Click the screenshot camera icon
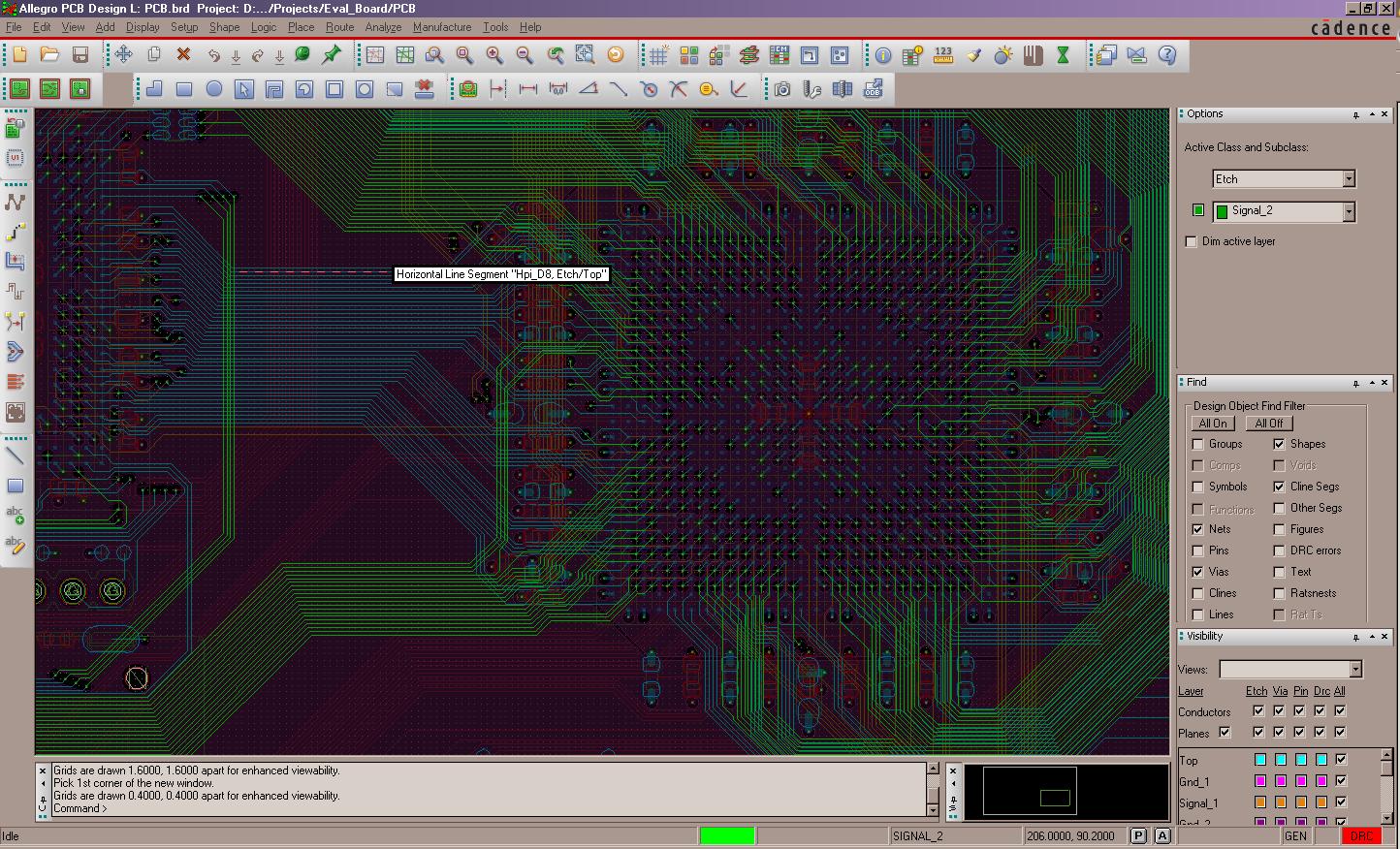 pos(781,89)
